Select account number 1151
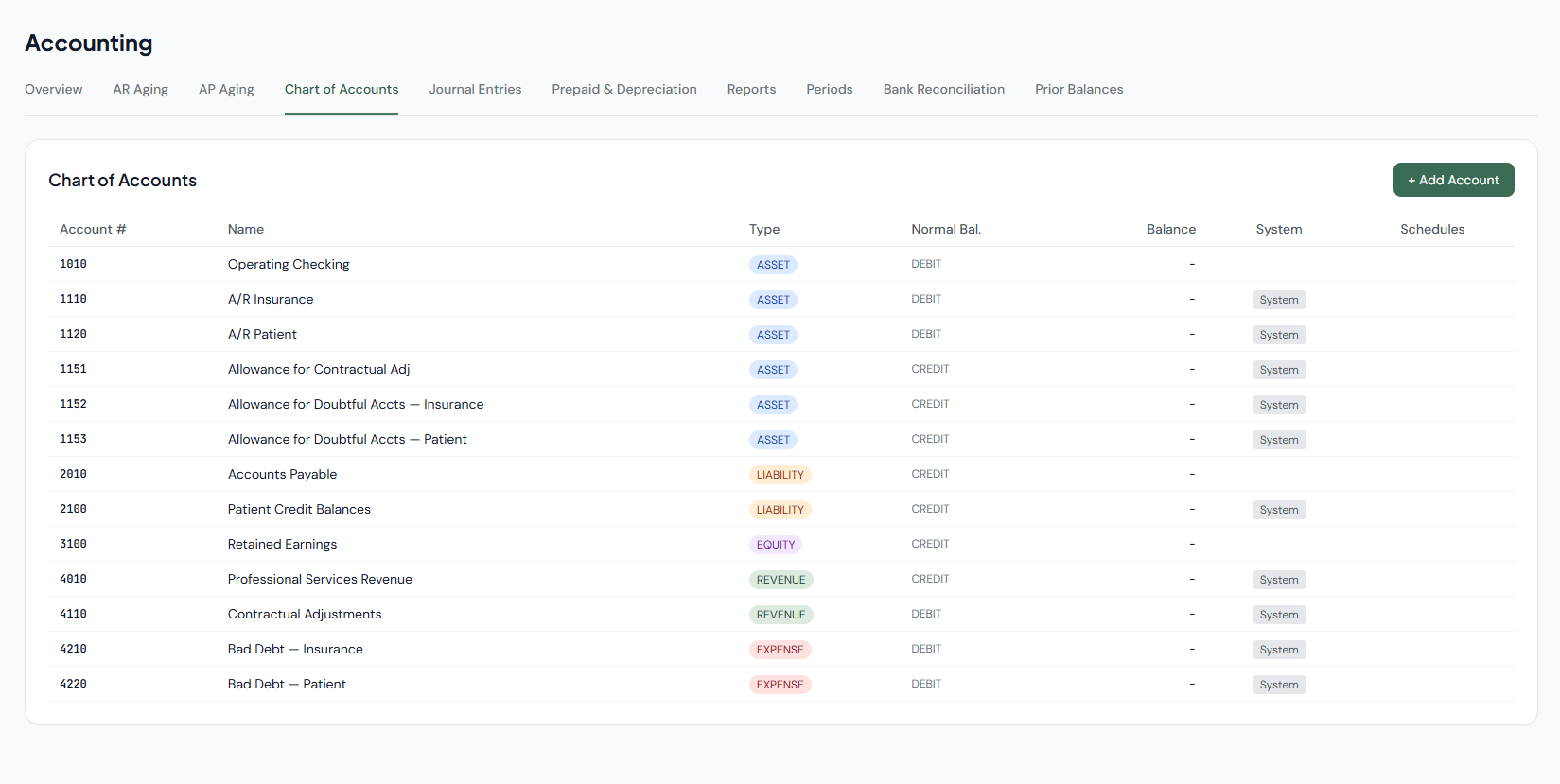 (x=73, y=369)
